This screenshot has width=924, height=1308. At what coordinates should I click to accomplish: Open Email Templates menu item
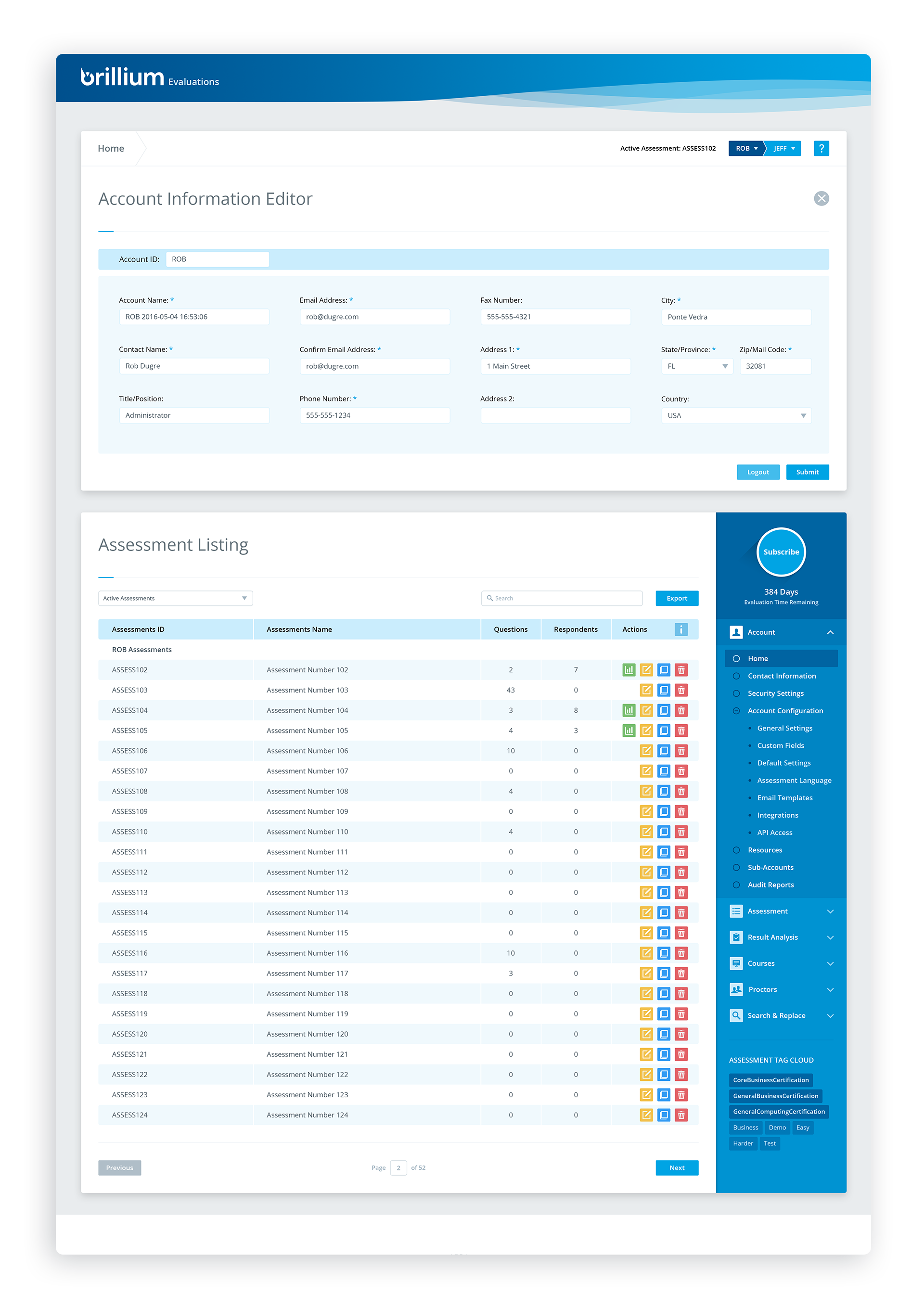[784, 797]
